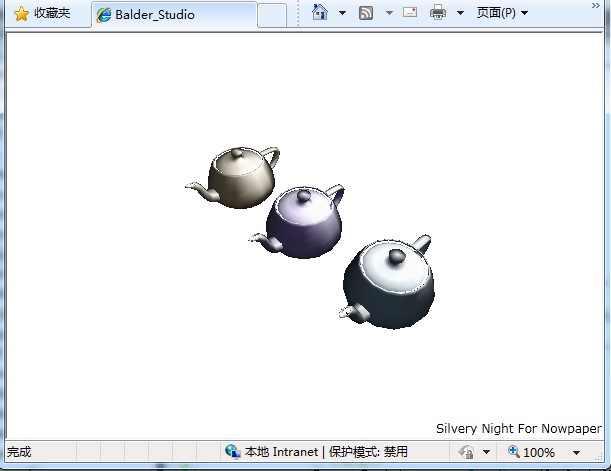Viewport: 611px width, 471px height.
Task: Click the Silvery Night For Nowpaper text
Action: [519, 429]
